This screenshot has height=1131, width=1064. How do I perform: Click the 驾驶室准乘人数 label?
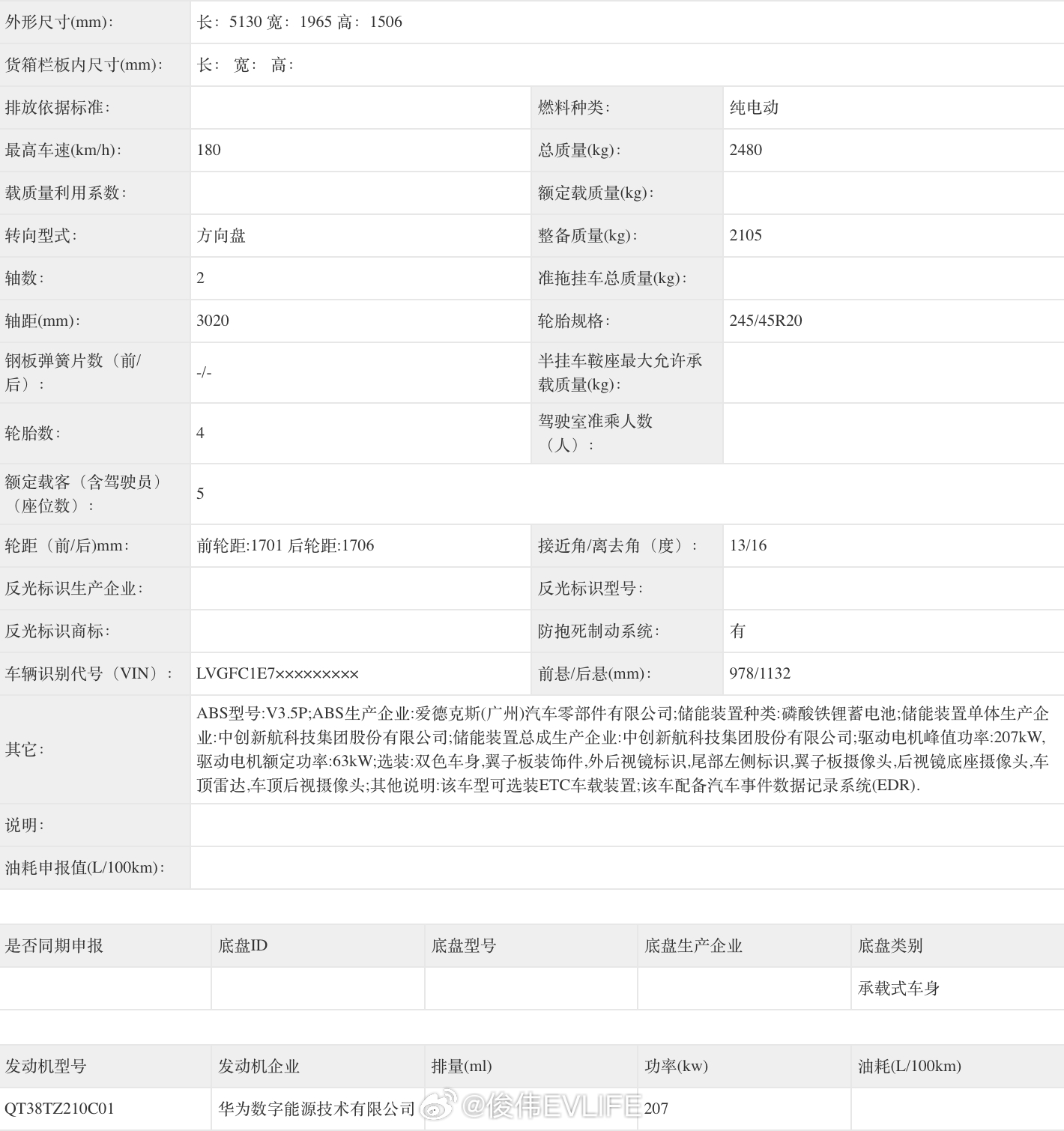pyautogui.click(x=595, y=433)
